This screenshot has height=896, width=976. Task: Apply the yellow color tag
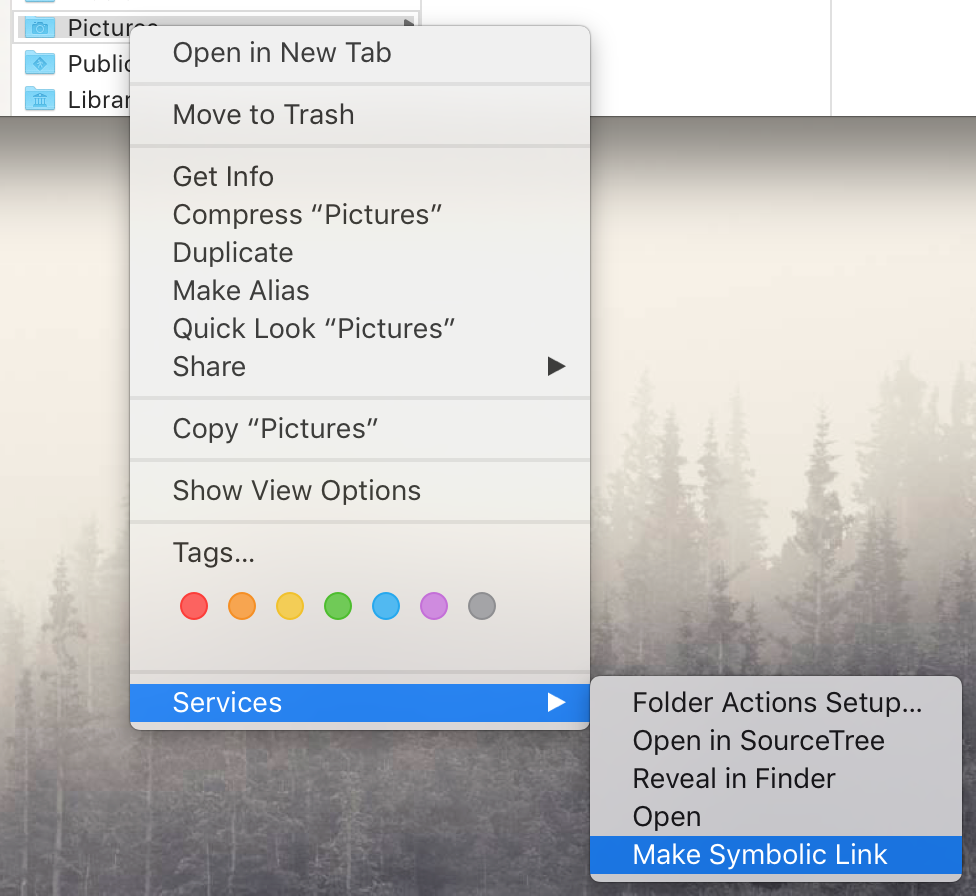tap(290, 606)
